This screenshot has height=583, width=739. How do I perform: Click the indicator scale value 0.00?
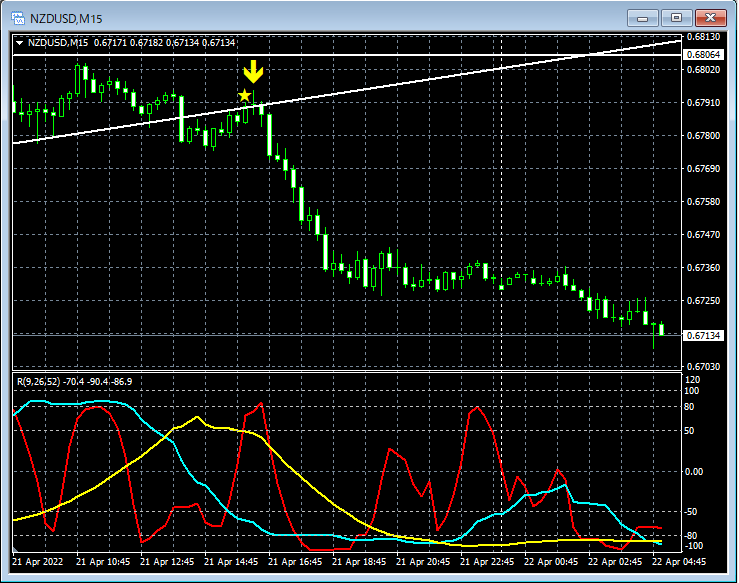693,472
